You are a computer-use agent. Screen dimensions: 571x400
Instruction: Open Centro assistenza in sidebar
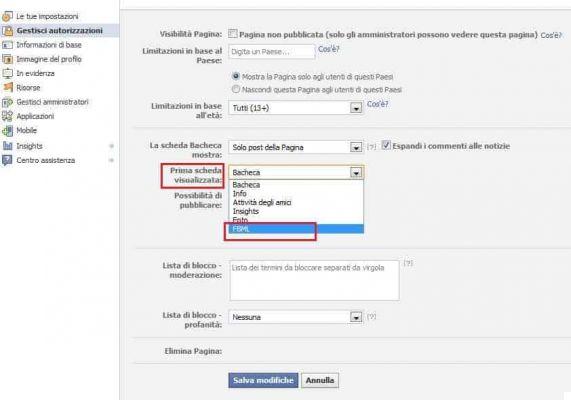(x=46, y=160)
